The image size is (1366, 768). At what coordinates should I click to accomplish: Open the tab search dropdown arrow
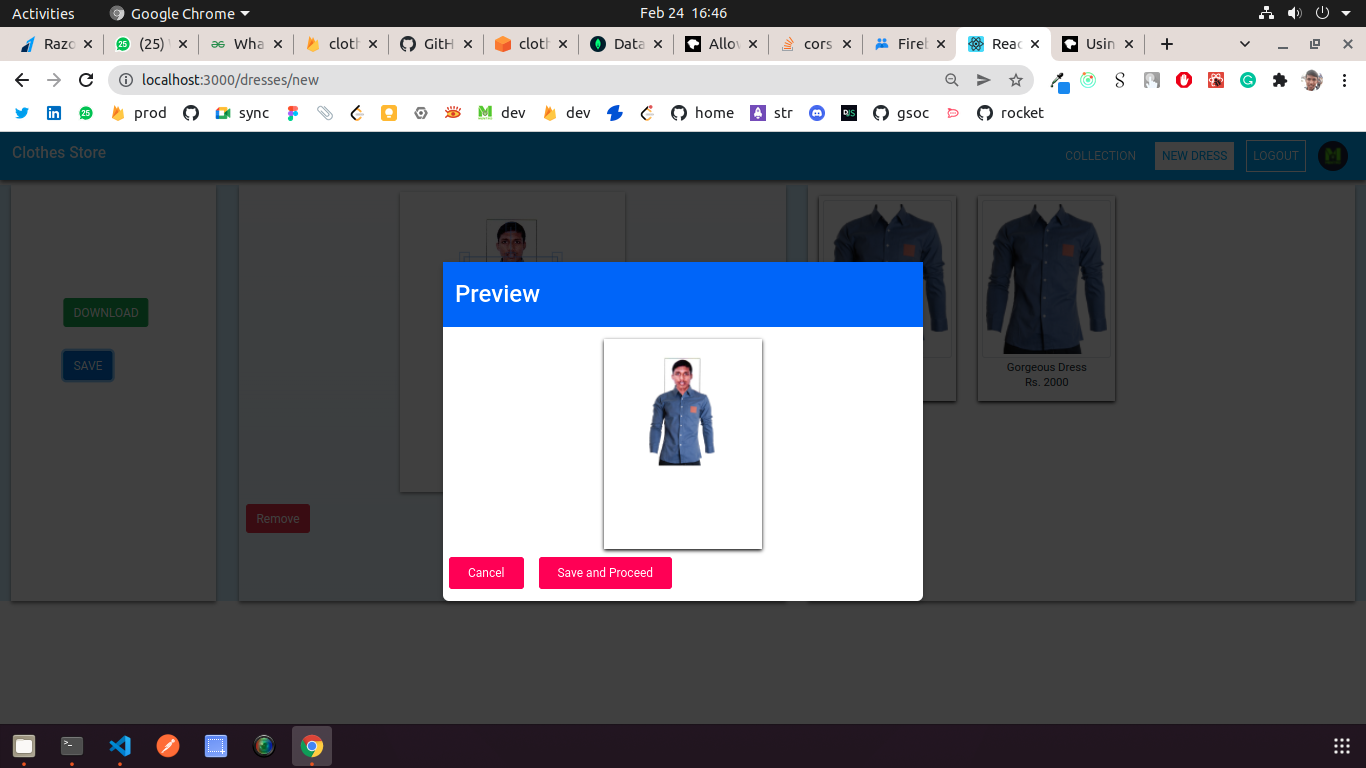[x=1244, y=44]
